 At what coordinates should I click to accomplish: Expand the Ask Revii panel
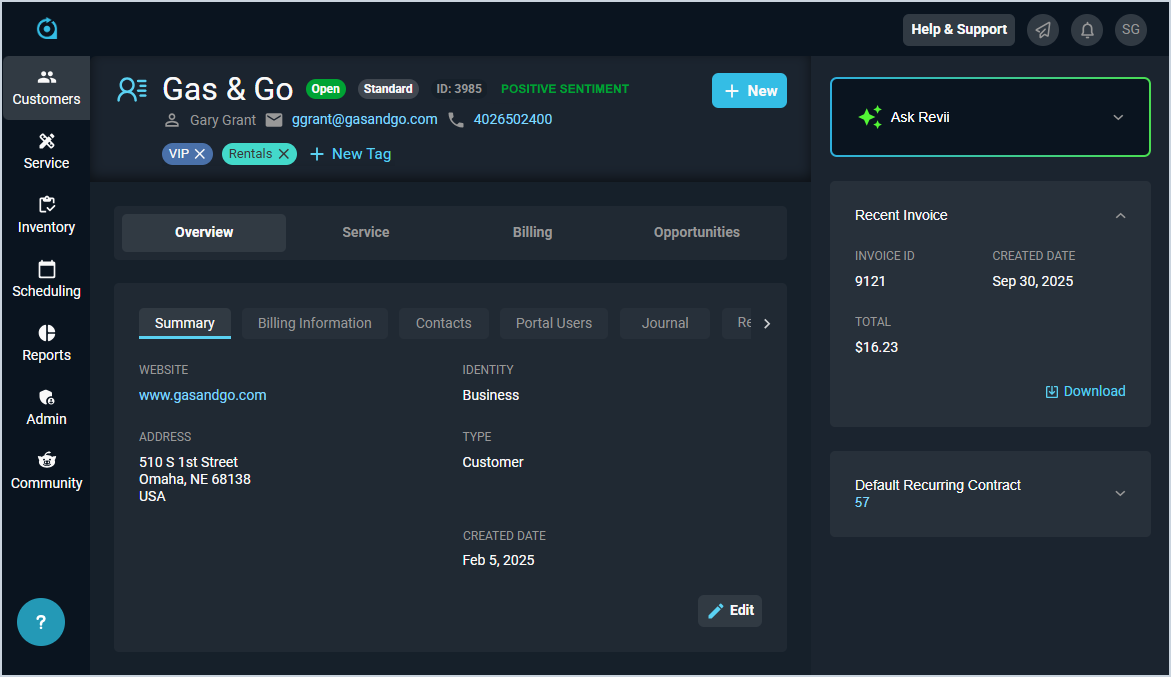pyautogui.click(x=1118, y=117)
